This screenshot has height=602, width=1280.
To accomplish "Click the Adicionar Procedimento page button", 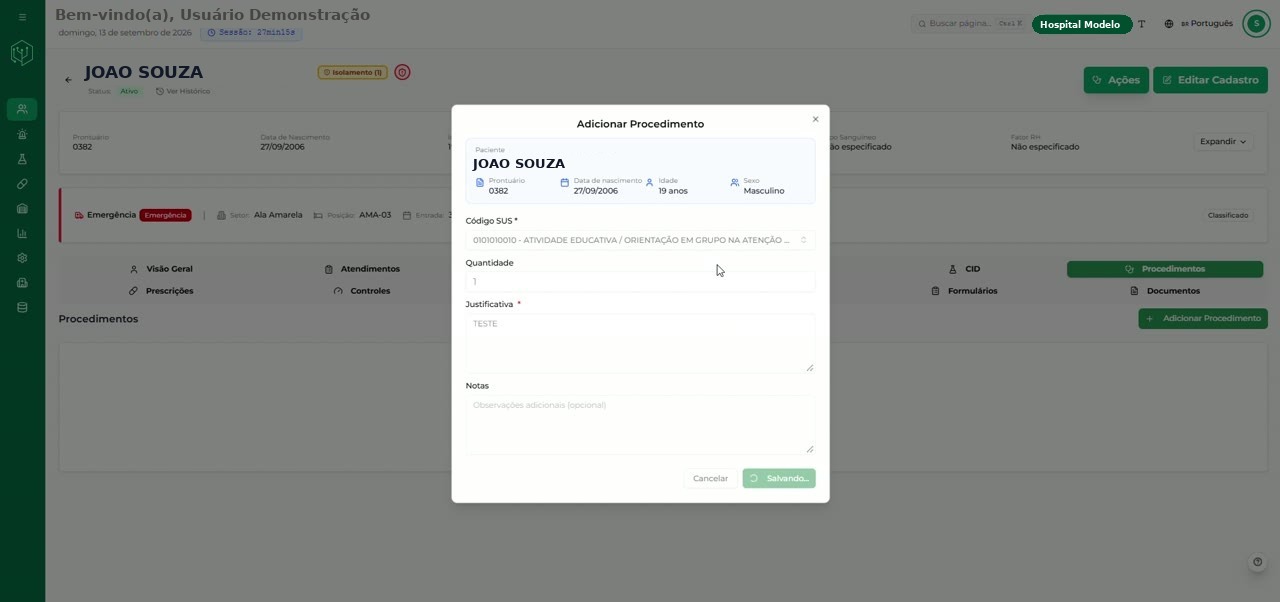I will (1203, 319).
